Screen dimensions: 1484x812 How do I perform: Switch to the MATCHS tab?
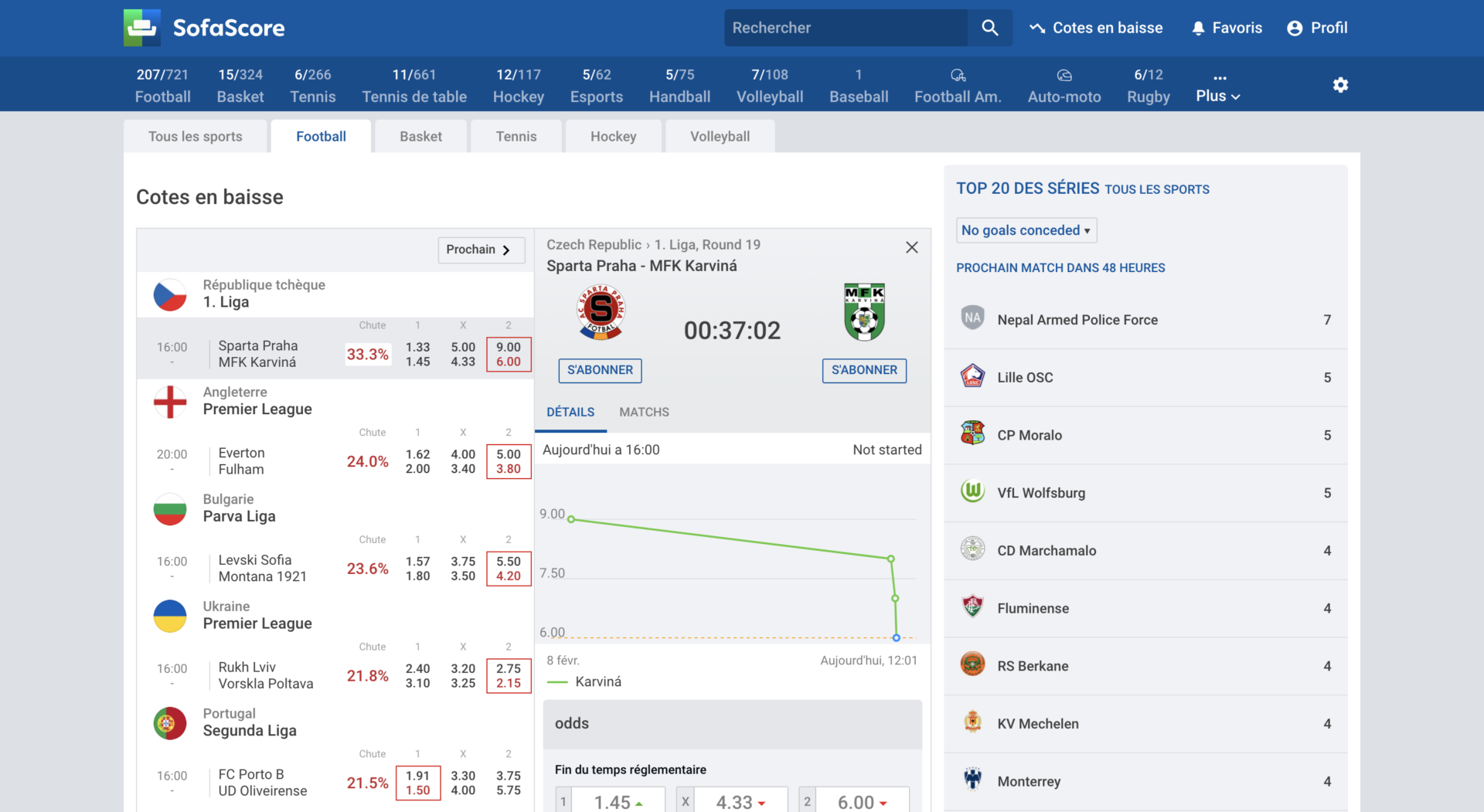(644, 413)
